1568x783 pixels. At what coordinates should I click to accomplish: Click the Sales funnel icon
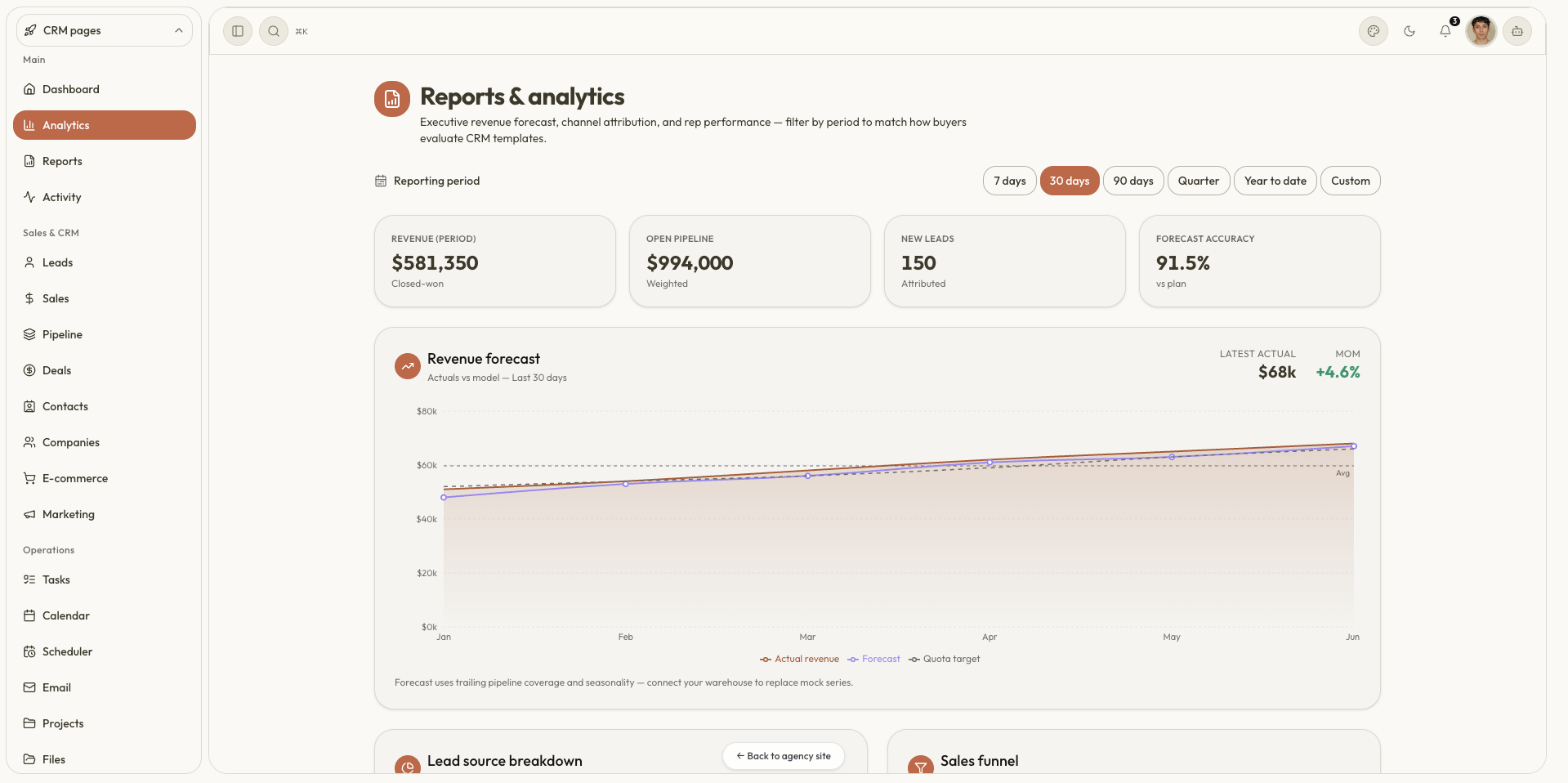[x=921, y=767]
